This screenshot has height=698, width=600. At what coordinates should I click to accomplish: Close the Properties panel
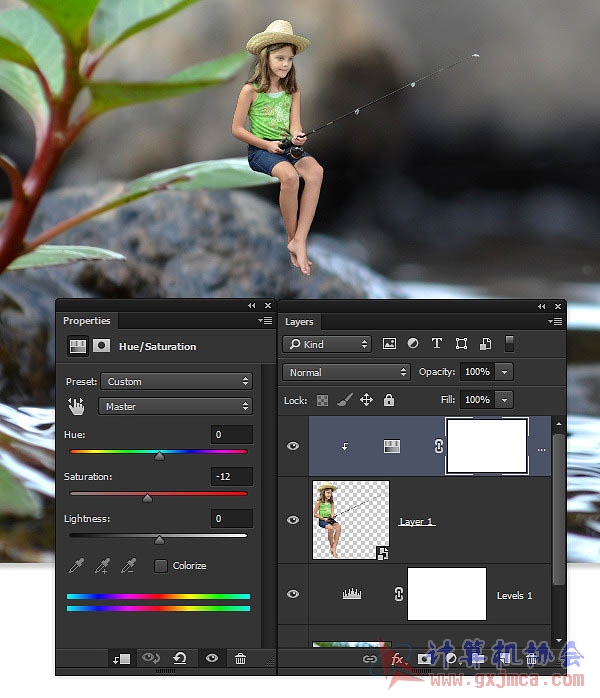tap(268, 305)
